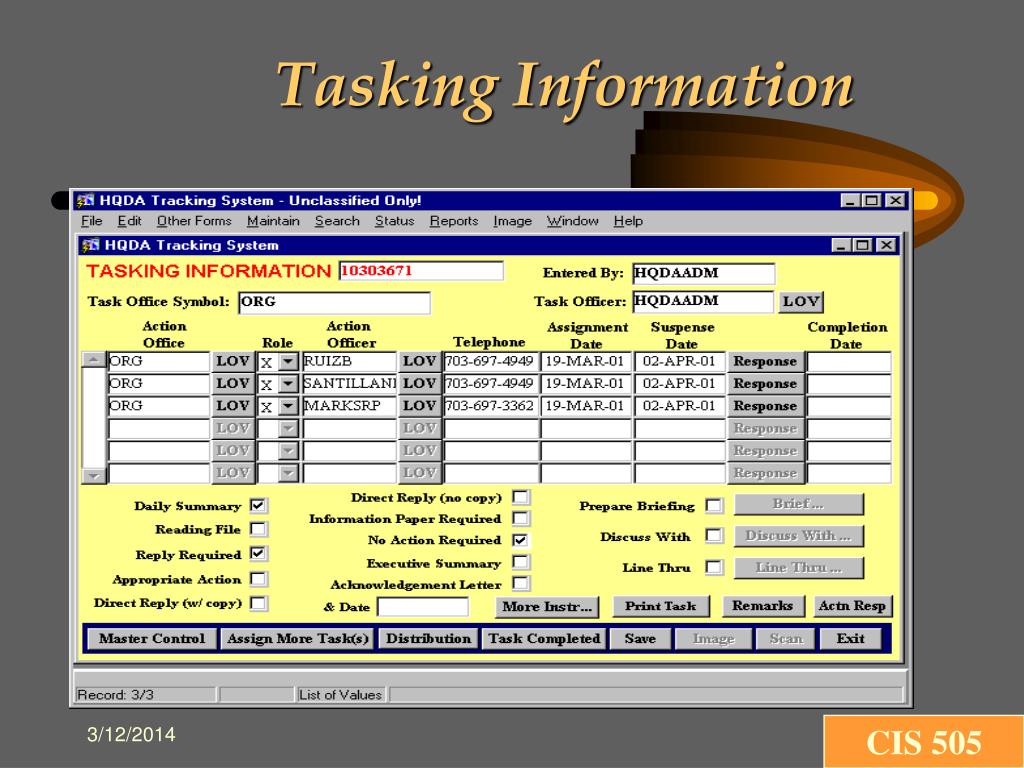Click the More Instr... button
The width and height of the screenshot is (1024, 768).
(547, 607)
